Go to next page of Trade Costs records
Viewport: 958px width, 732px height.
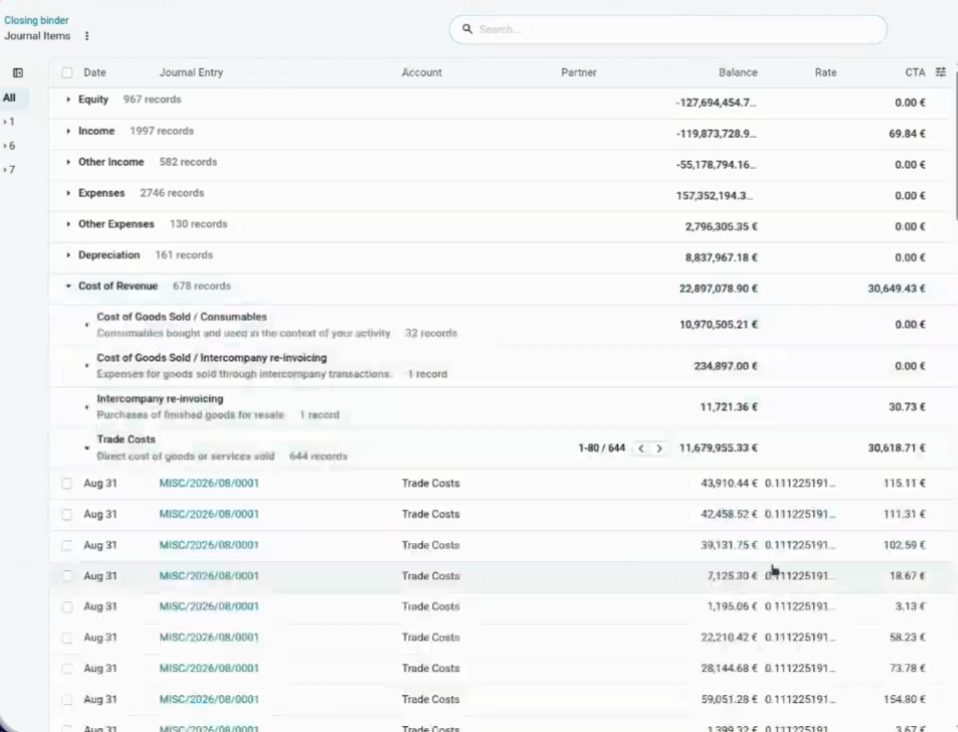[x=659, y=448]
